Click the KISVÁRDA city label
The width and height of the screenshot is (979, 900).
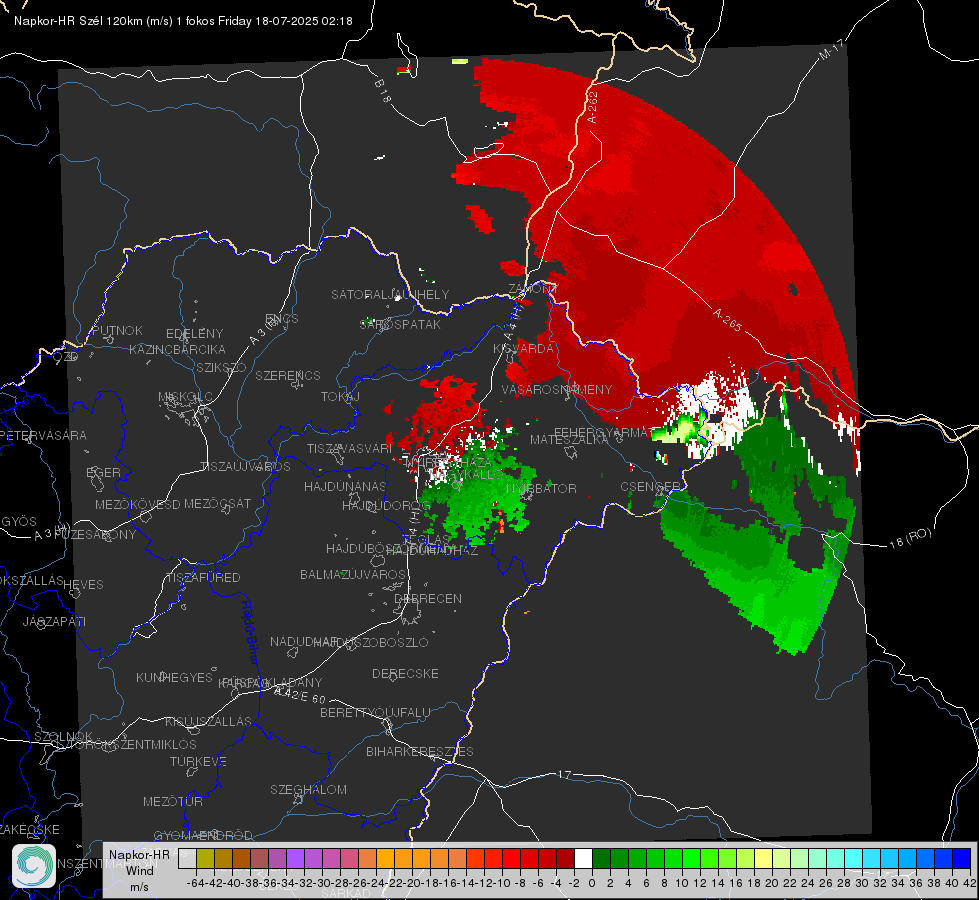pos(524,349)
